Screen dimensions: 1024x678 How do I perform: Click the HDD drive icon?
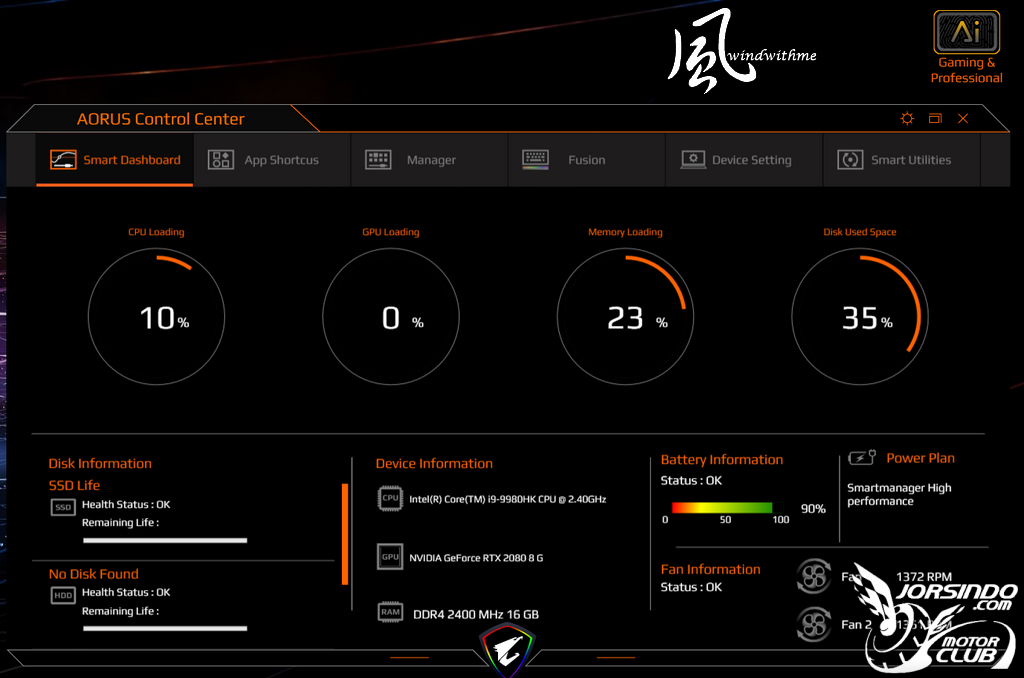pos(63,595)
